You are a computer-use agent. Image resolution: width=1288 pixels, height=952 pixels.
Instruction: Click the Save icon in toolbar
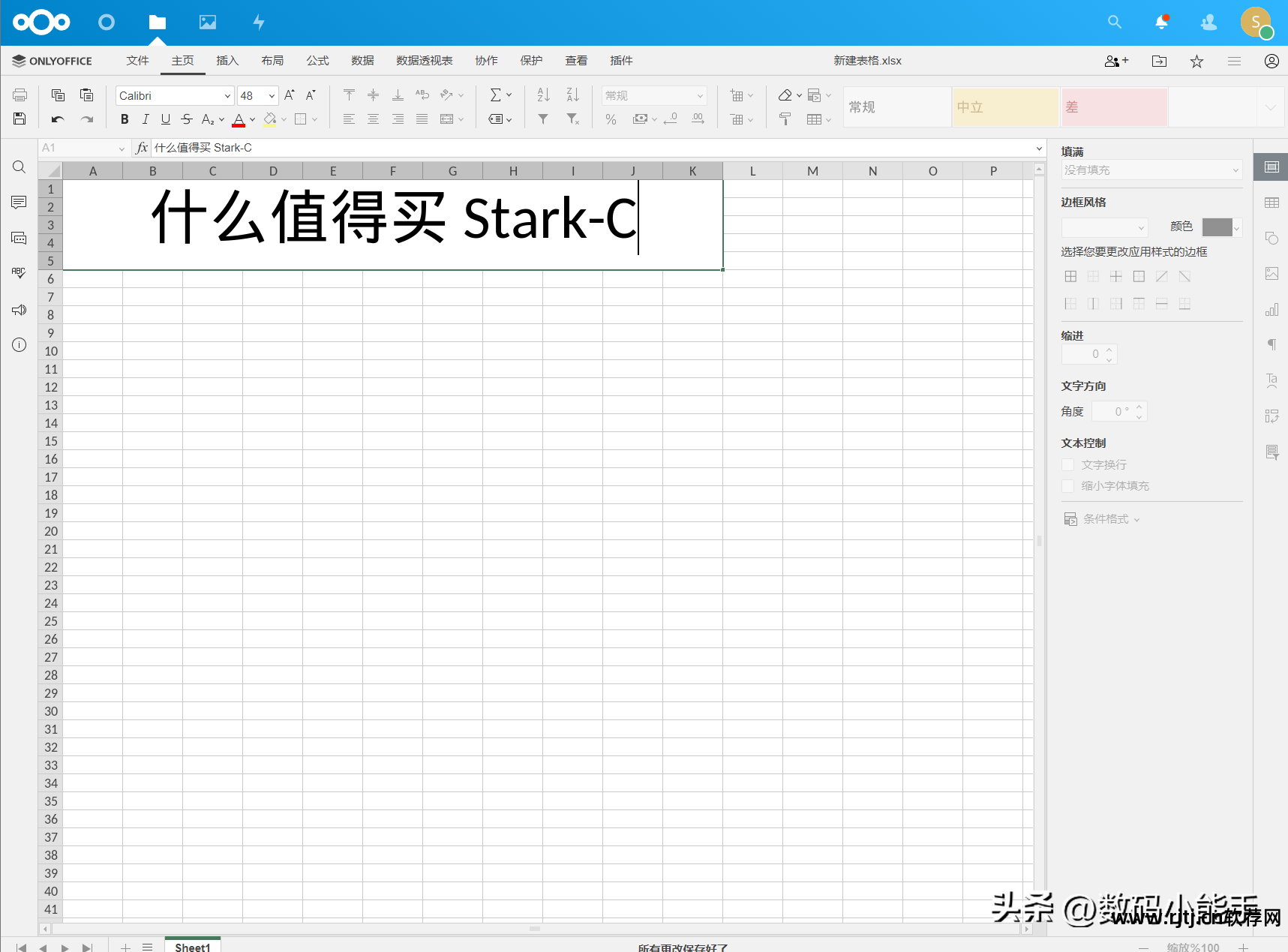coord(20,119)
